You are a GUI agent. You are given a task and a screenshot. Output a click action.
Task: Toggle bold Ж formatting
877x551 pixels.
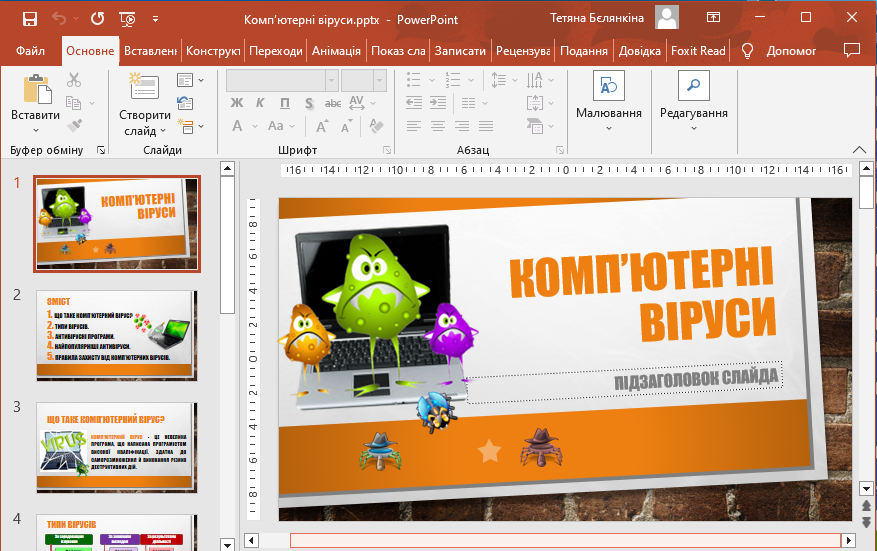237,103
